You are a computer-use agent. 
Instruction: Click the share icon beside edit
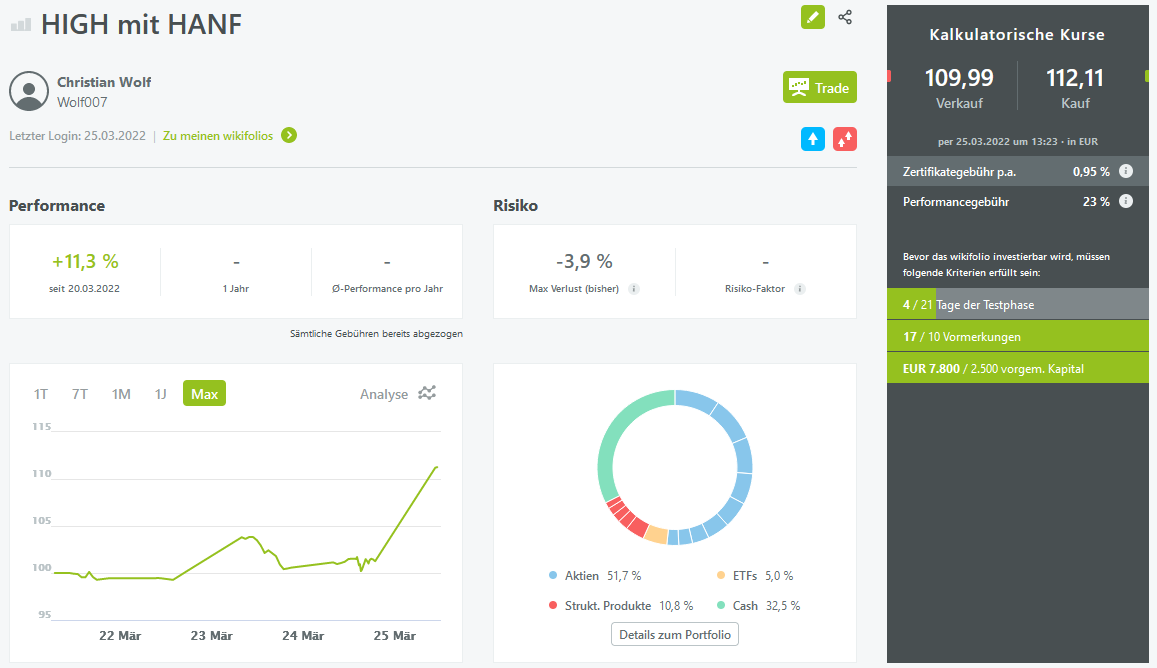(x=845, y=17)
